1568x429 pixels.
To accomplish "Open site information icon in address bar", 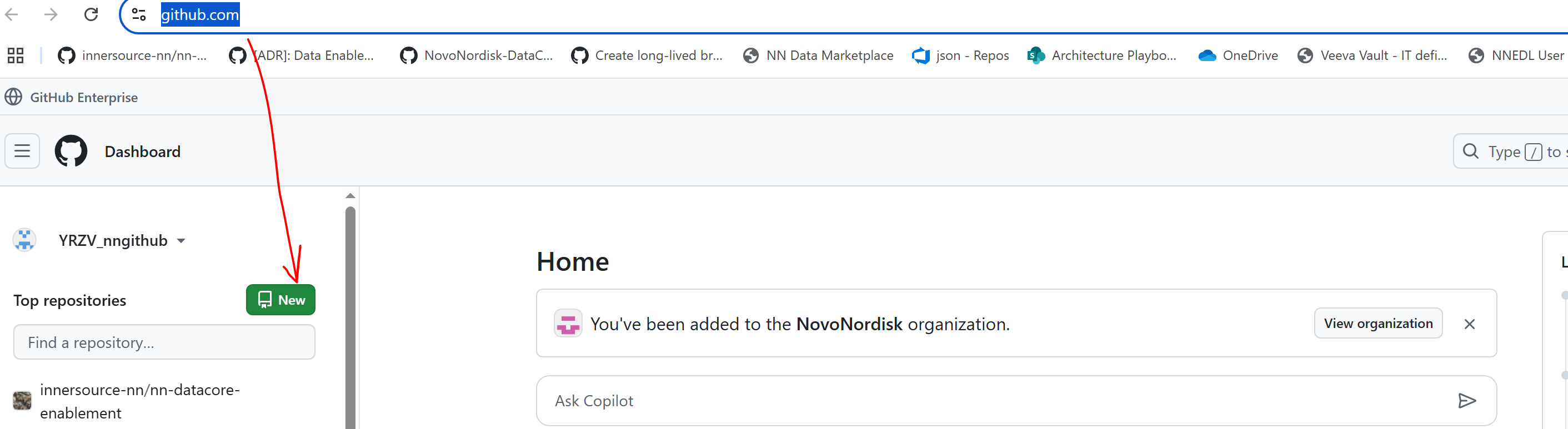I will (139, 14).
